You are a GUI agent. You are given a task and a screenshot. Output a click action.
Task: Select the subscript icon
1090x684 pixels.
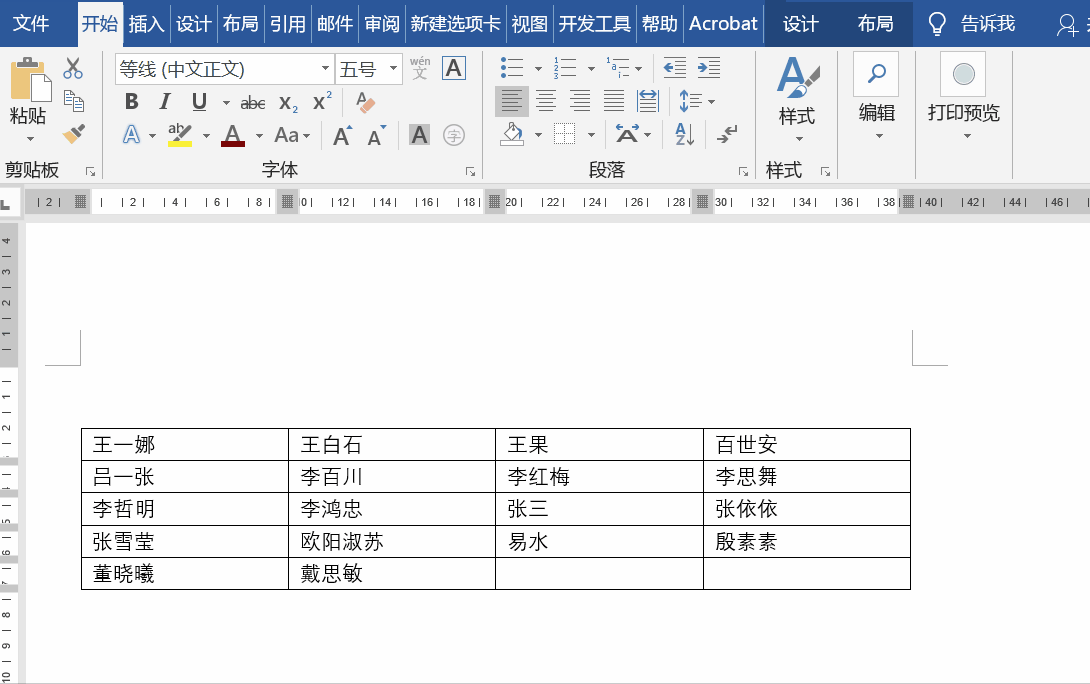(x=286, y=101)
